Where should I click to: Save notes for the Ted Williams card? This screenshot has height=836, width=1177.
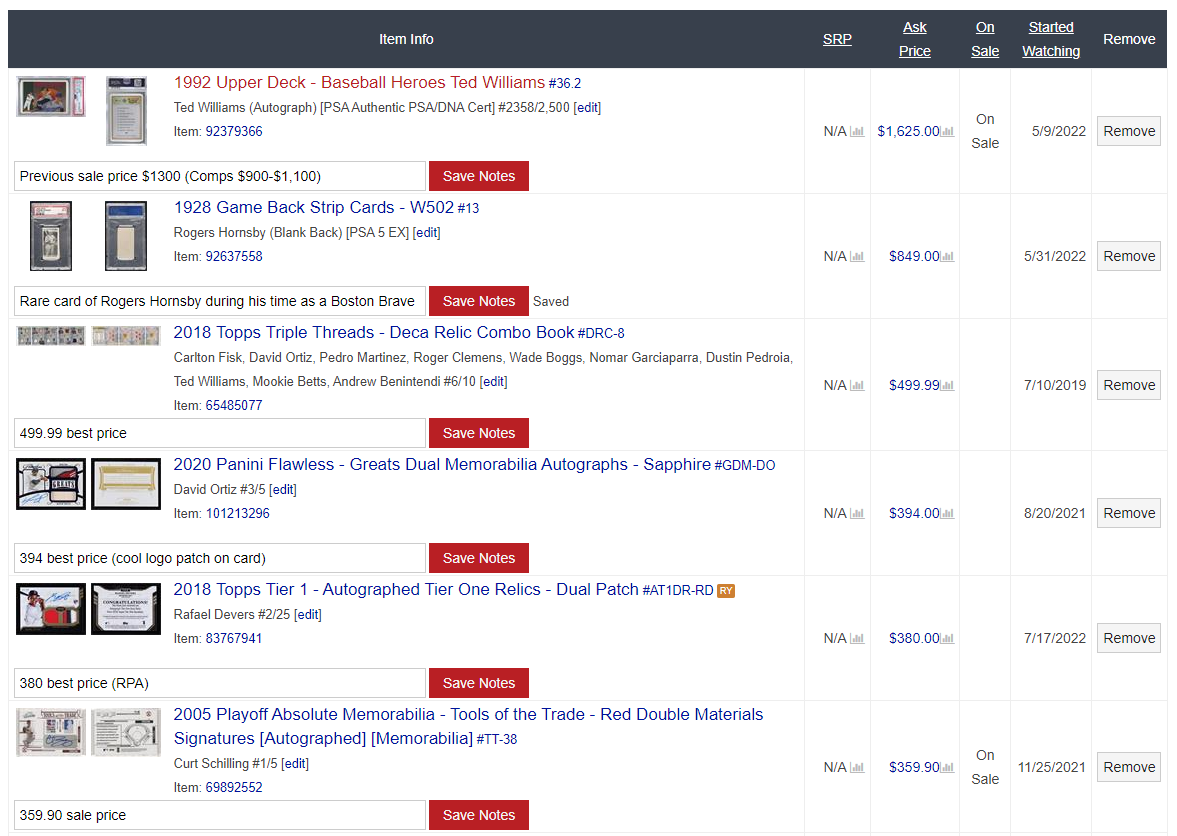pos(479,176)
